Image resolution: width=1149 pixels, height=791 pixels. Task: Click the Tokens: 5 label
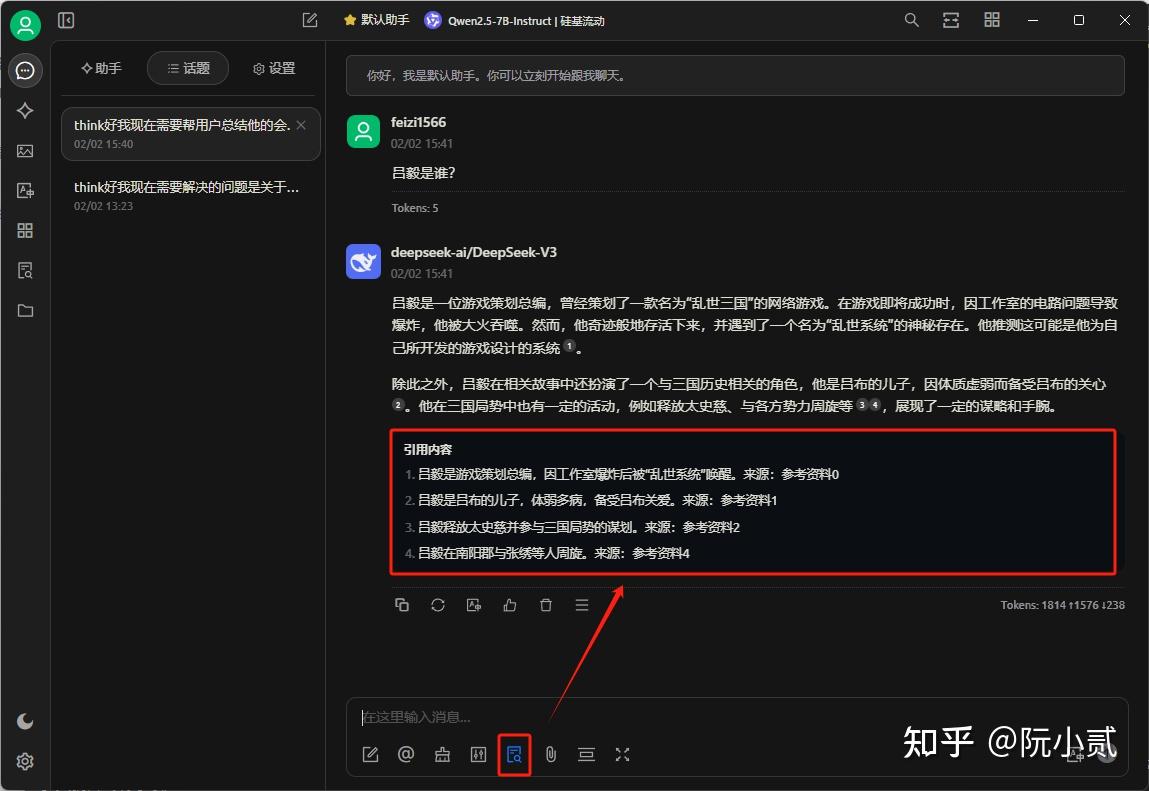[x=415, y=208]
